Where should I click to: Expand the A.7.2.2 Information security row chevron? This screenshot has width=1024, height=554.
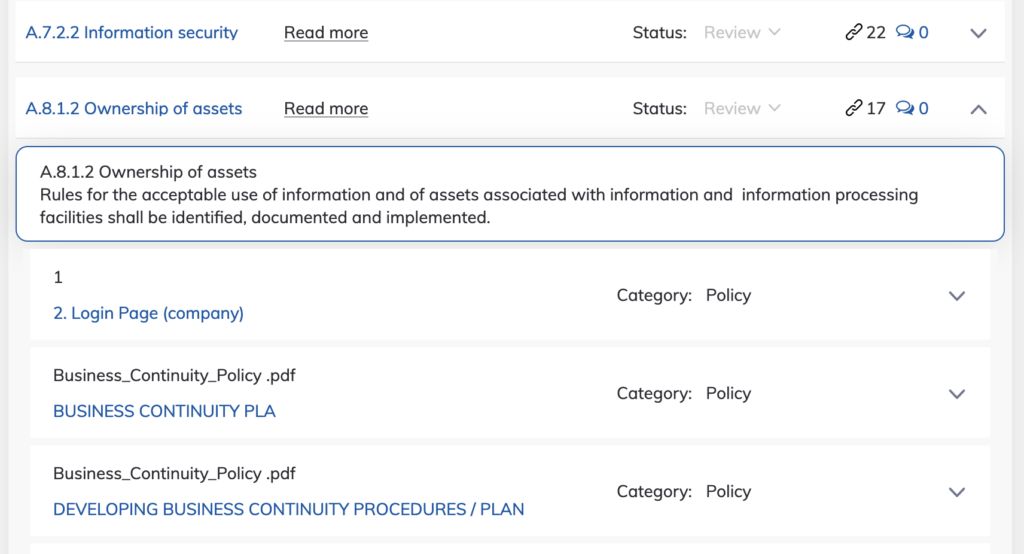pyautogui.click(x=978, y=33)
